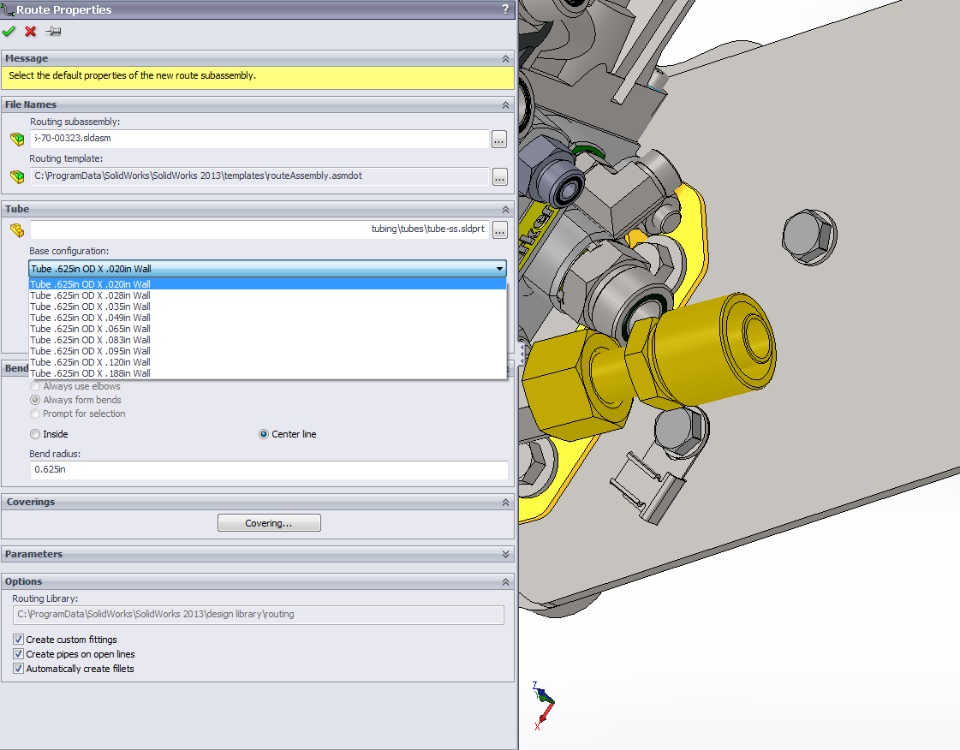
Task: Toggle Automatically create fillets checkbox
Action: [x=18, y=669]
